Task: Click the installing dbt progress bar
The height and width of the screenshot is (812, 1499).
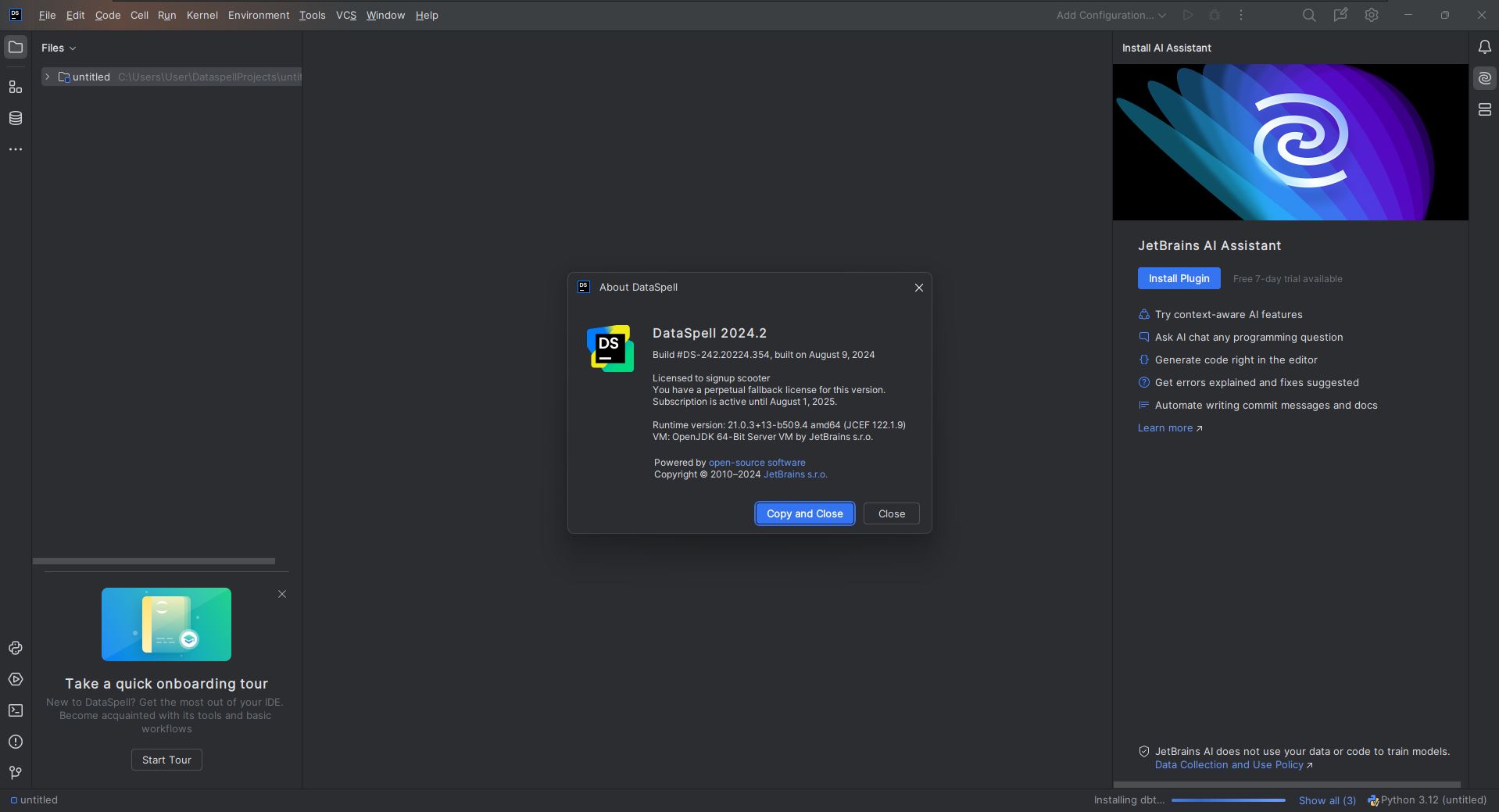Action: pos(1228,800)
